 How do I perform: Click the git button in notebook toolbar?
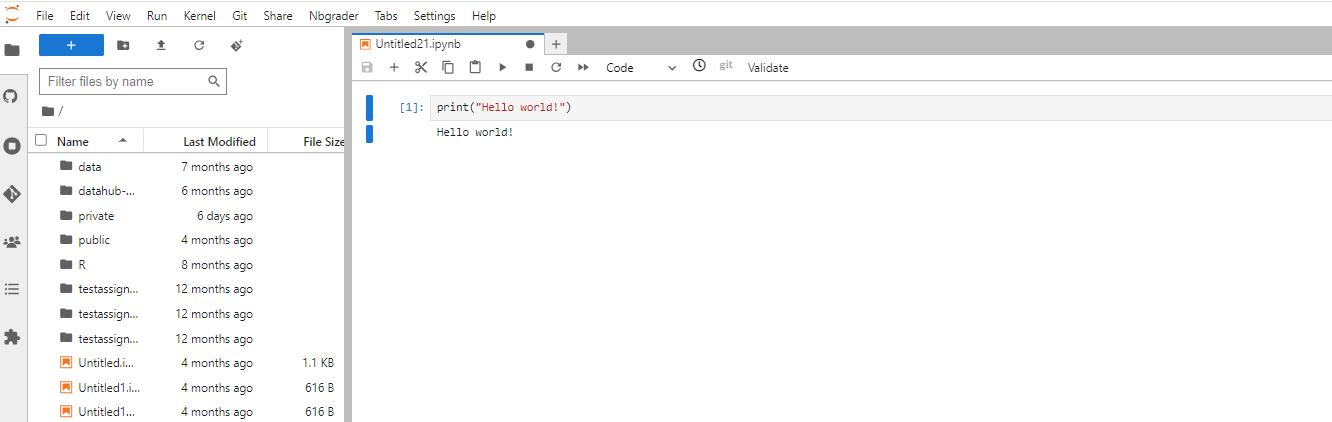point(726,66)
